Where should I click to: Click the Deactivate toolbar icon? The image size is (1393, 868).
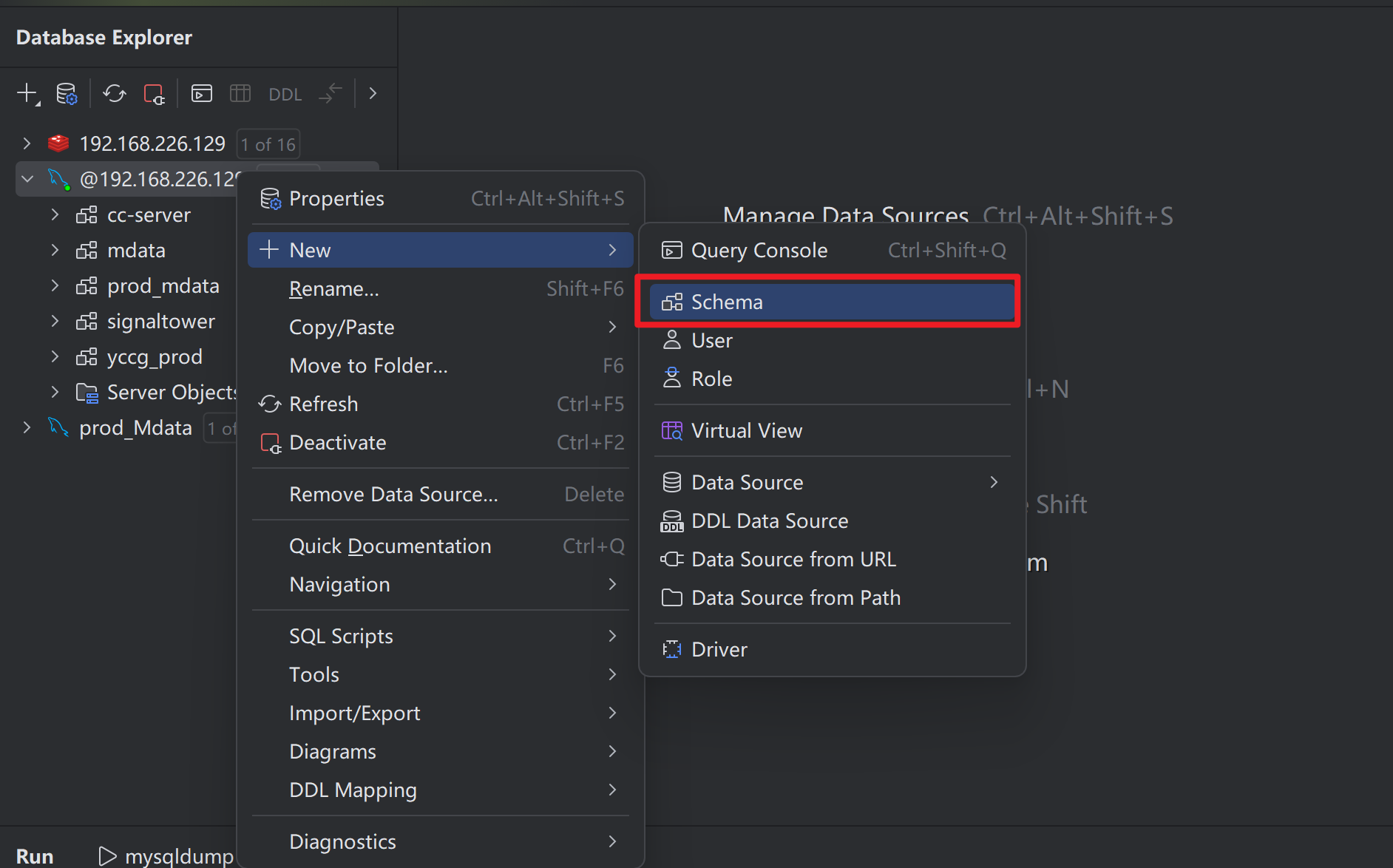154,94
